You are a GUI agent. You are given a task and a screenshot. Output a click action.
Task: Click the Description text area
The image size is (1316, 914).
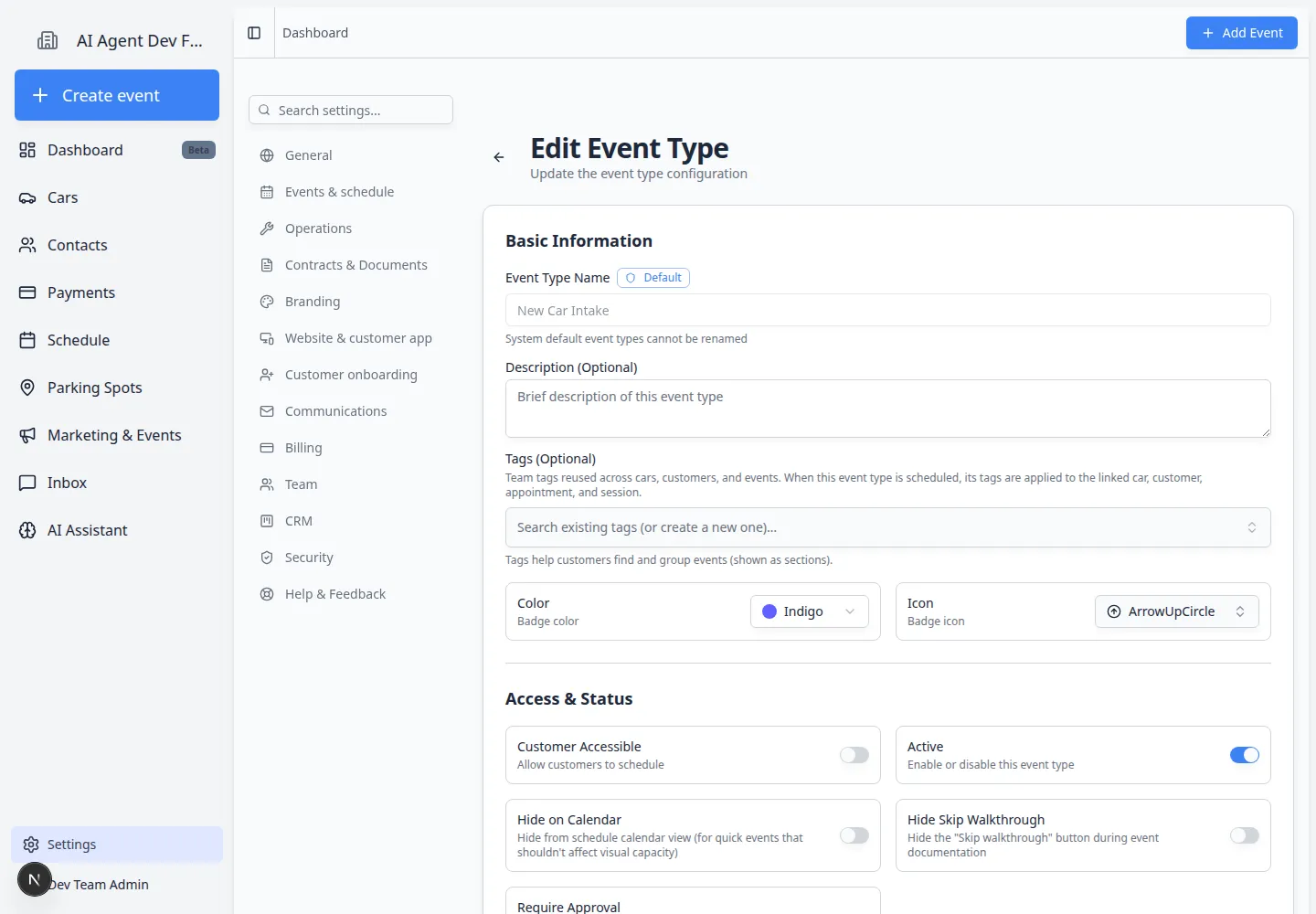(888, 409)
